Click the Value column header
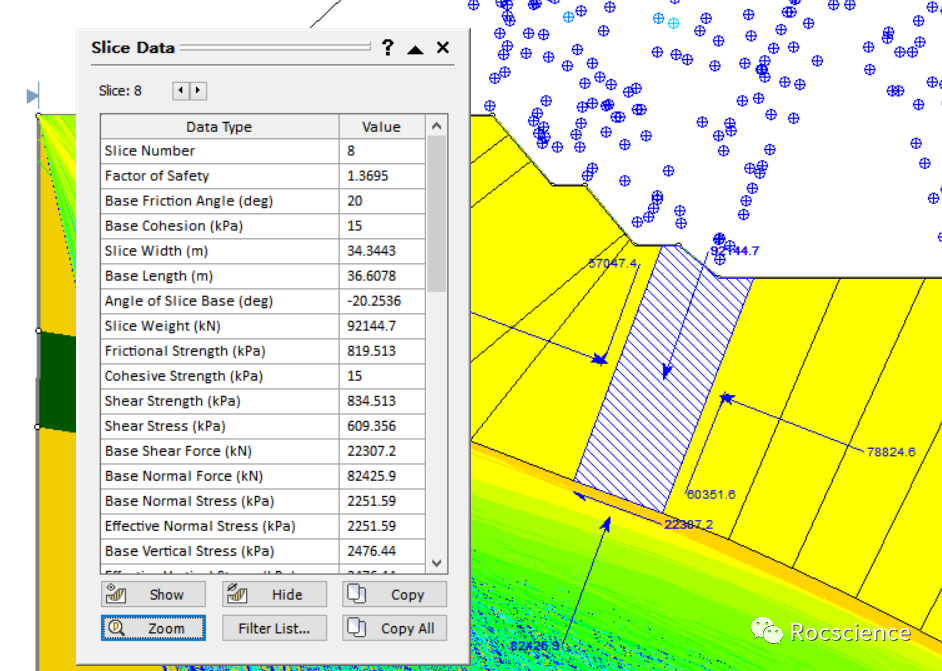This screenshot has height=671, width=942. point(381,127)
